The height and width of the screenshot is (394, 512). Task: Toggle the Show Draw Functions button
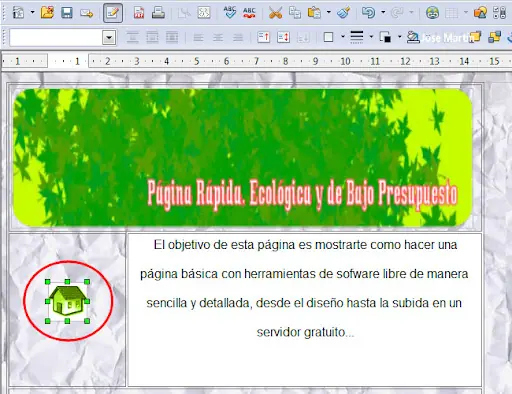480,13
